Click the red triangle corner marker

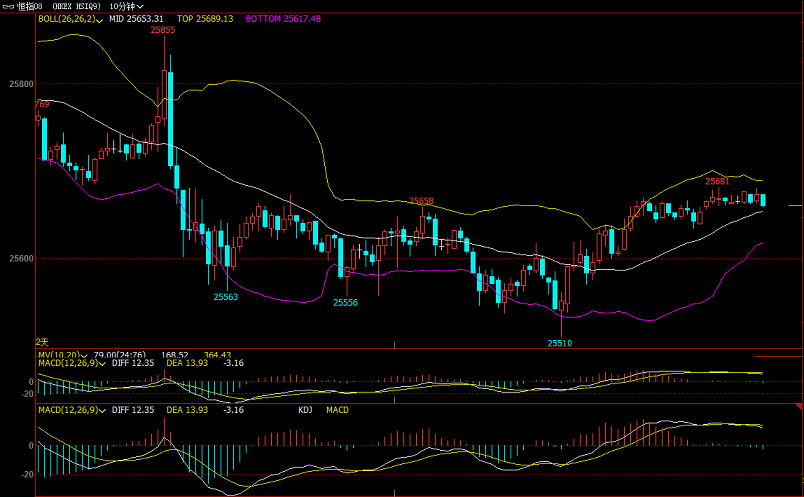point(798,404)
